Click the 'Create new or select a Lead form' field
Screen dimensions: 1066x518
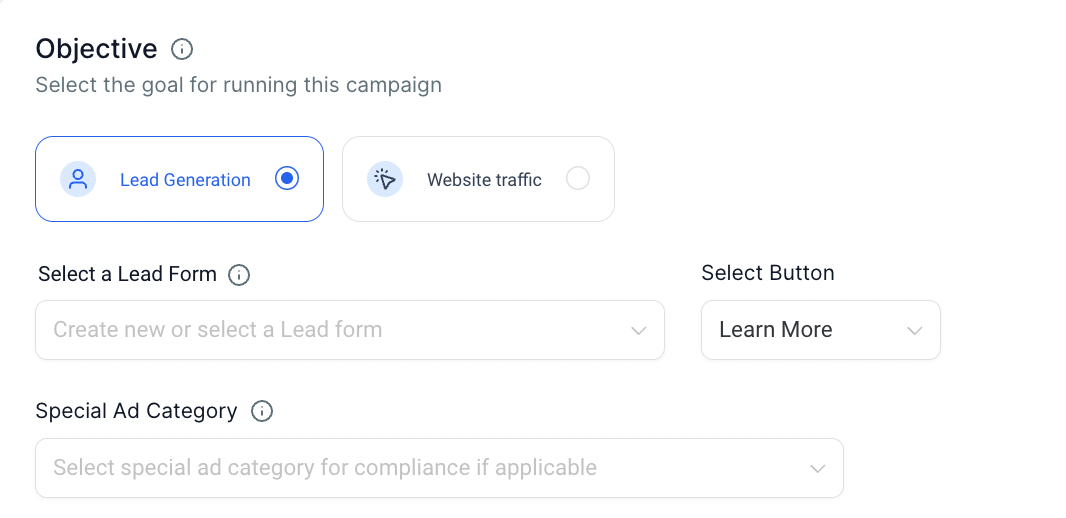pyautogui.click(x=300, y=330)
